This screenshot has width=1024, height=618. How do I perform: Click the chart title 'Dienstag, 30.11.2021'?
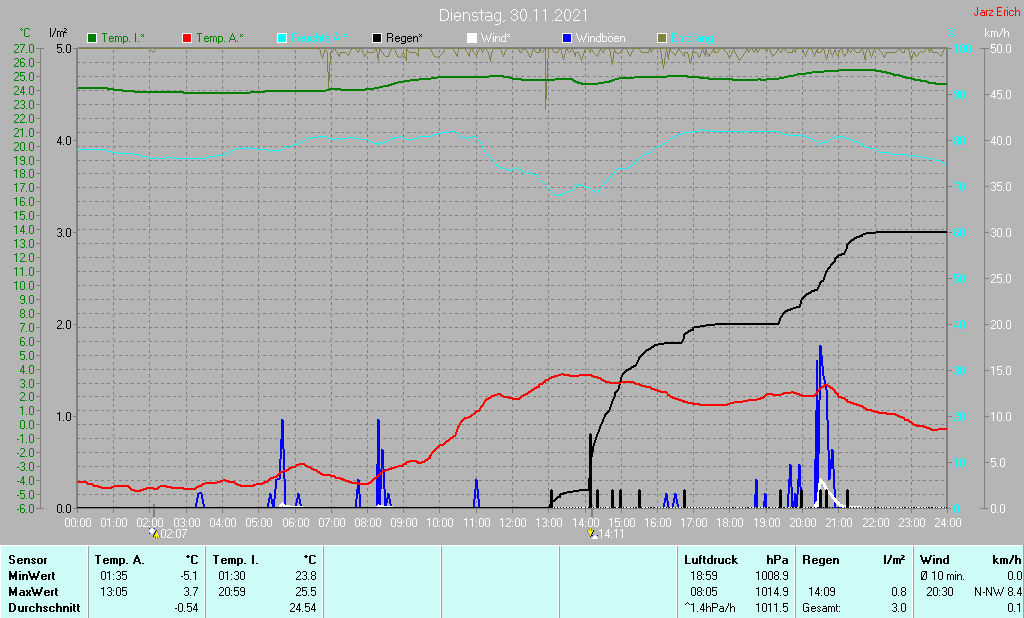click(513, 15)
